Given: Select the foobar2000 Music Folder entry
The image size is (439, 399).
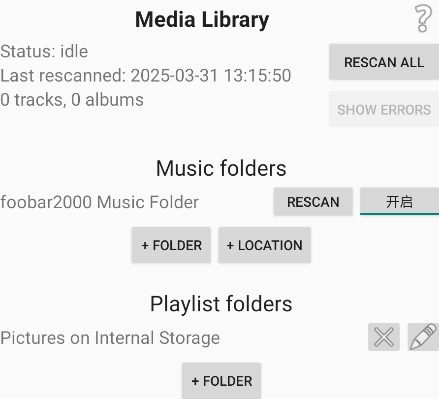Looking at the screenshot, I should click(99, 202).
